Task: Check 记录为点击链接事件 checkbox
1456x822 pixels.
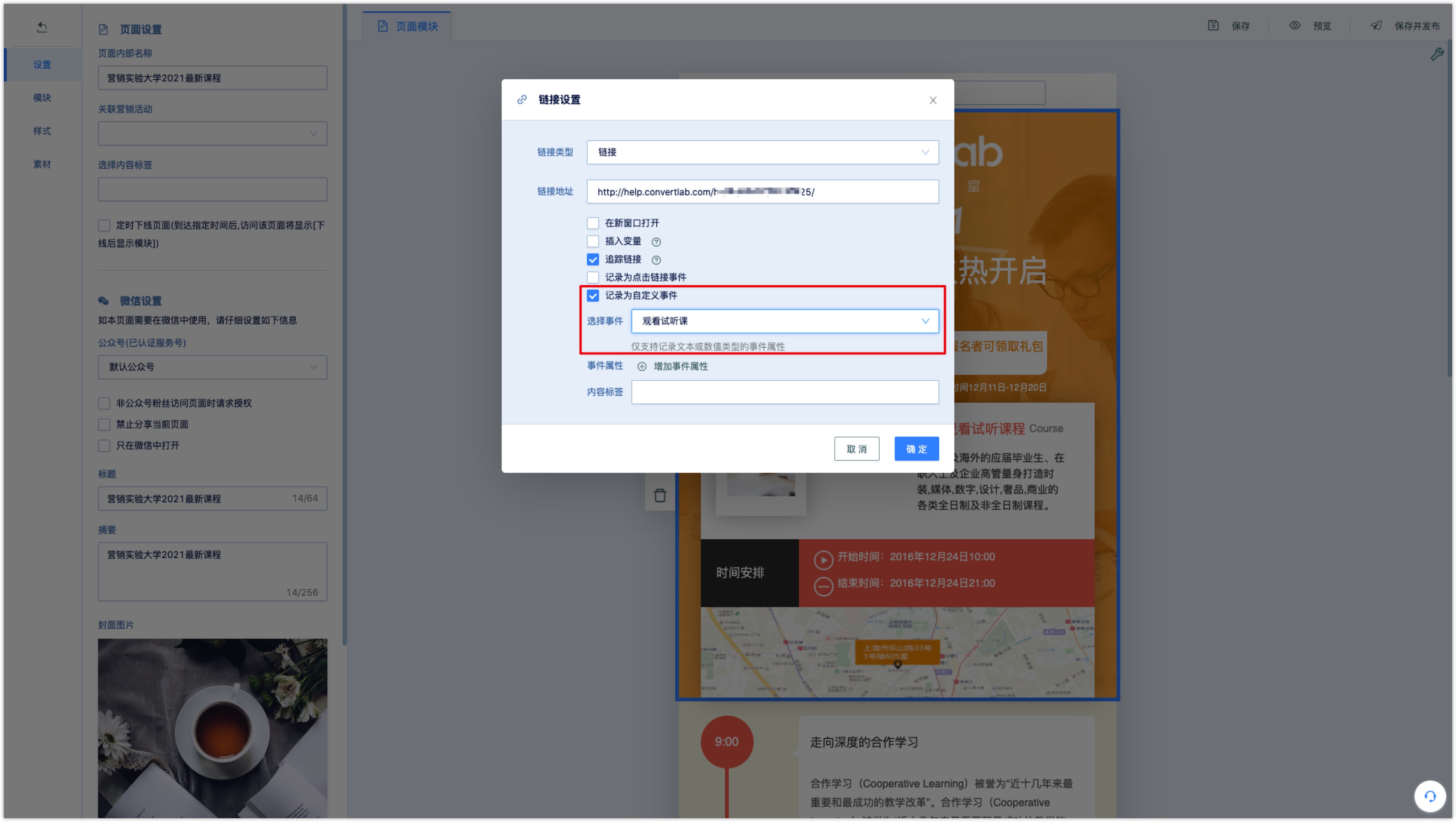Action: (x=593, y=278)
